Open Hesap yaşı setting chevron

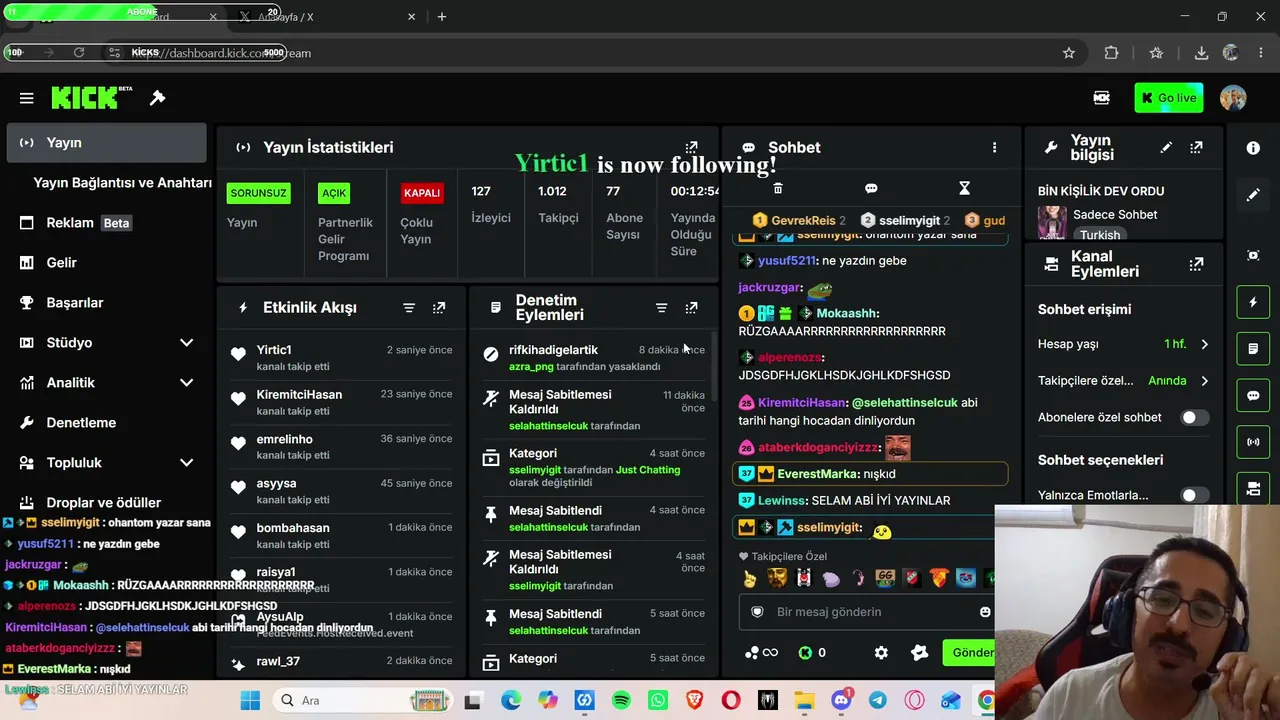coord(1204,344)
